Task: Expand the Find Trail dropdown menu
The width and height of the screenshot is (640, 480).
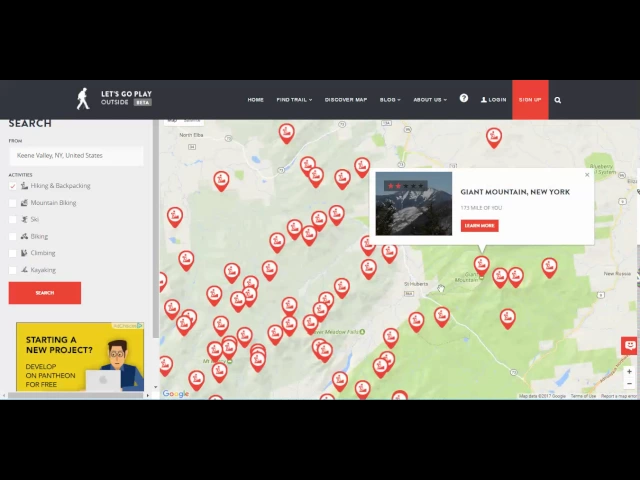Action: pos(294,100)
